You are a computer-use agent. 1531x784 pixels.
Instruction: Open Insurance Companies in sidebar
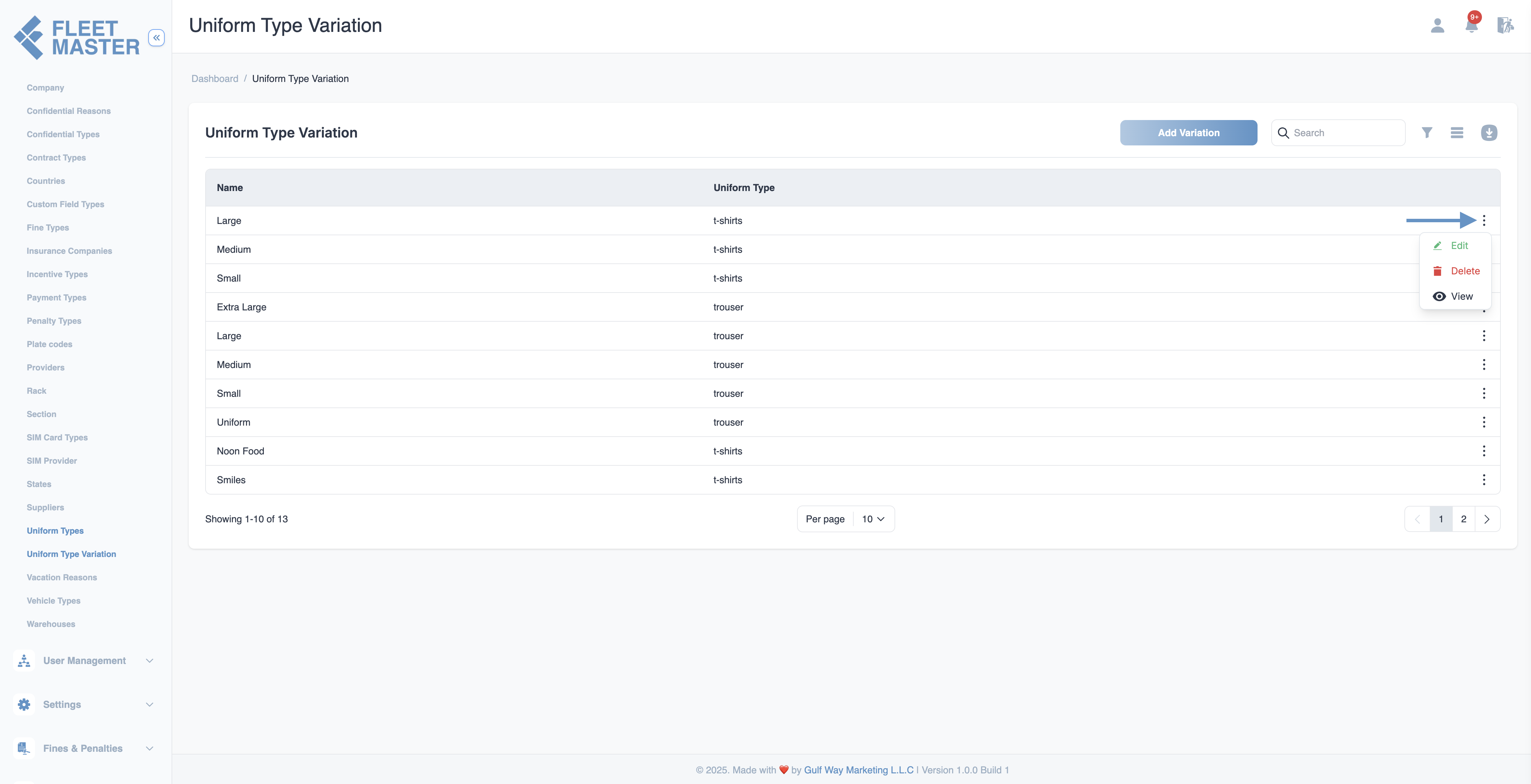coord(69,251)
